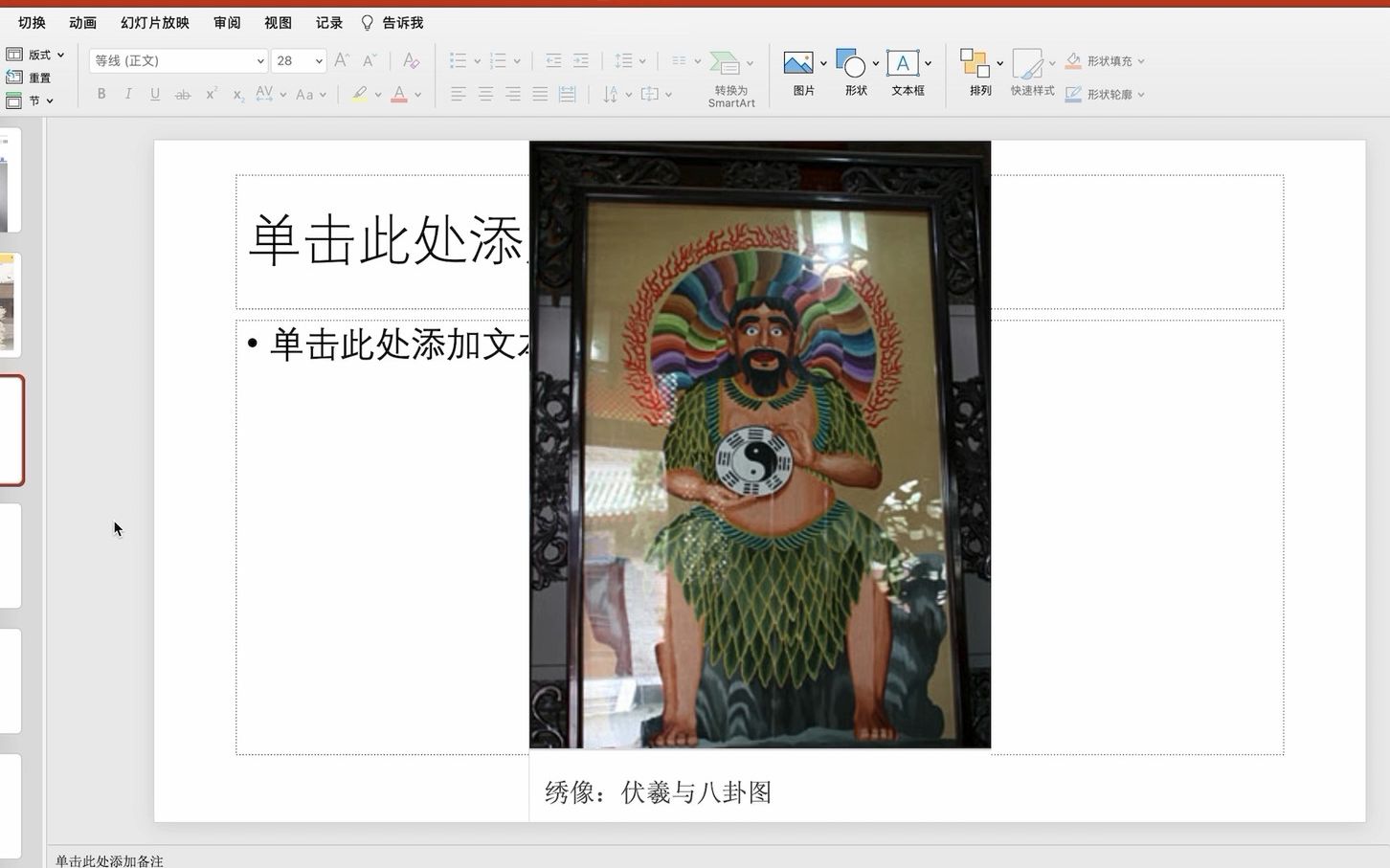Click the change case Aa icon
Viewport: 1390px width, 868px height.
(304, 94)
